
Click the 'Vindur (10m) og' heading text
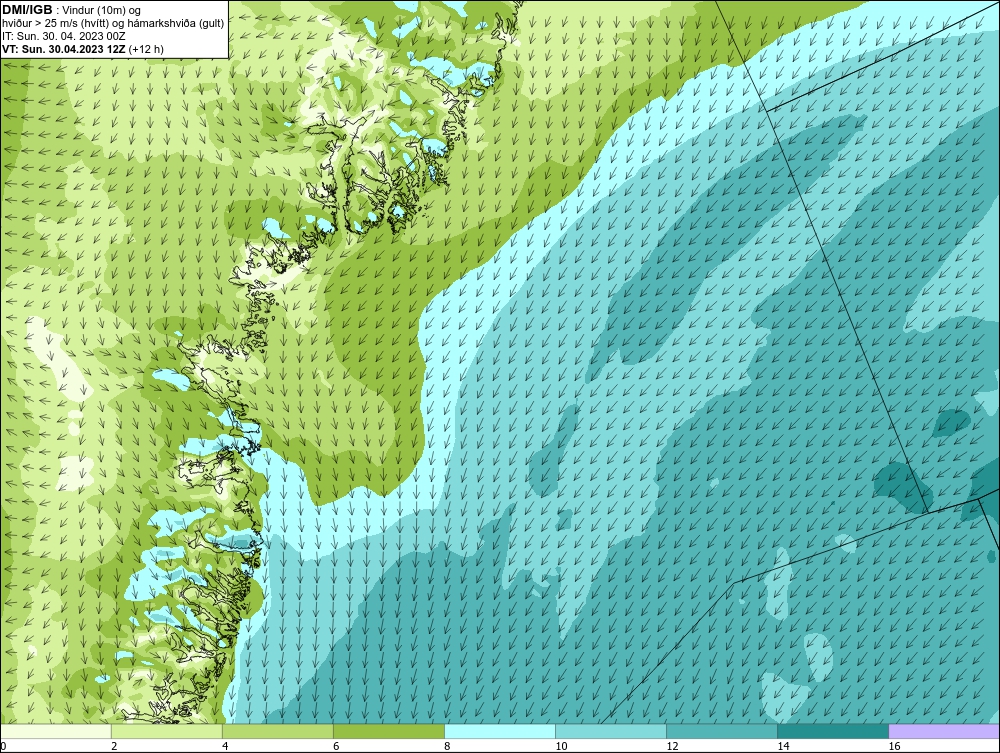coord(102,10)
